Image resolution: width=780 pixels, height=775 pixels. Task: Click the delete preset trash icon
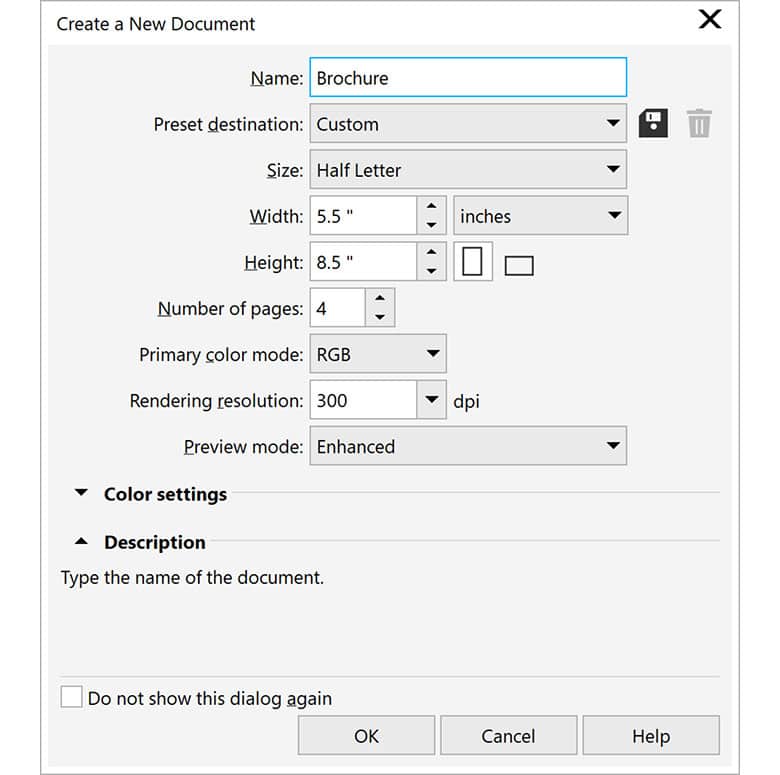pos(699,124)
